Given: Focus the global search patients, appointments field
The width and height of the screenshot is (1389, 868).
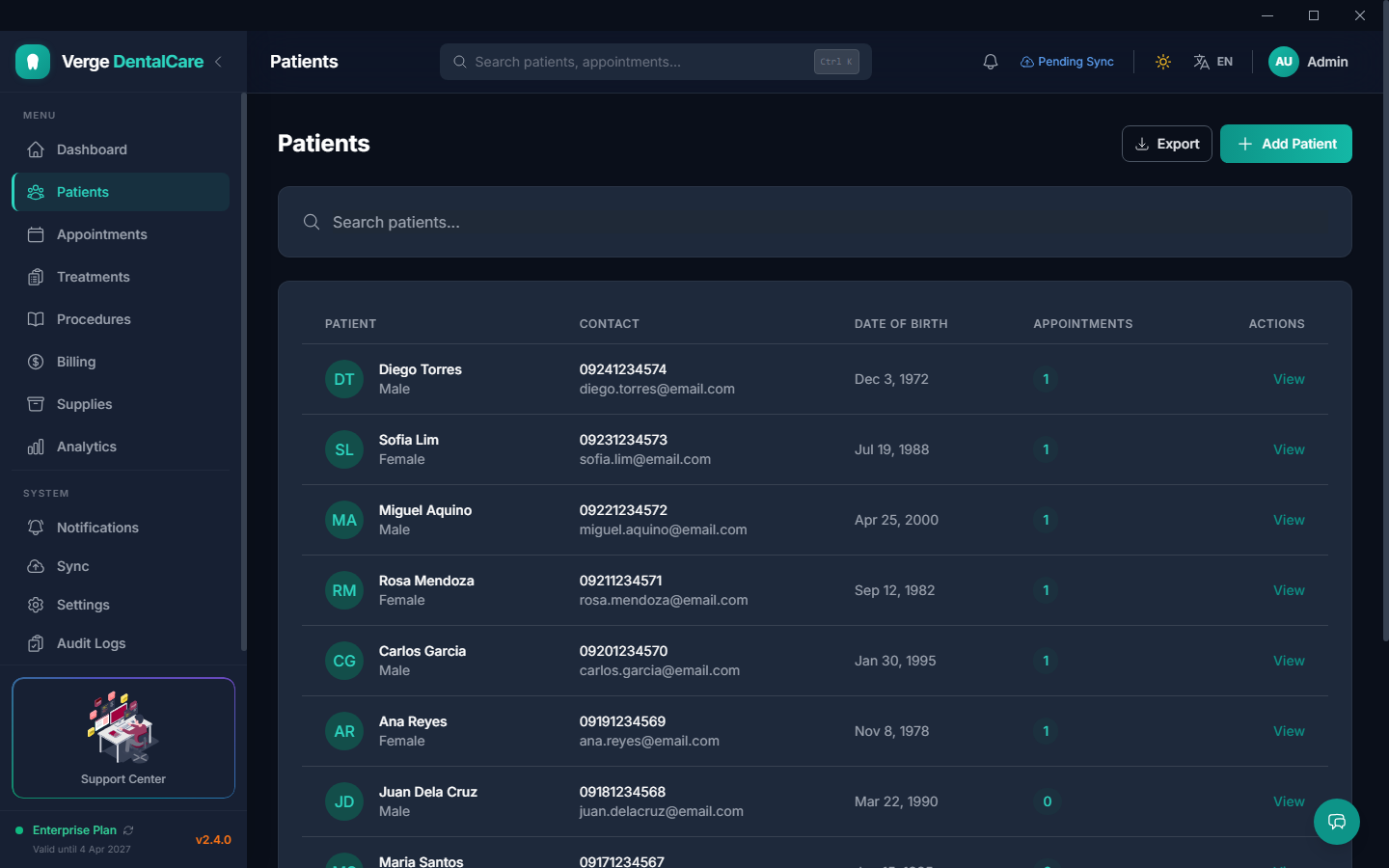Looking at the screenshot, I should pyautogui.click(x=656, y=62).
